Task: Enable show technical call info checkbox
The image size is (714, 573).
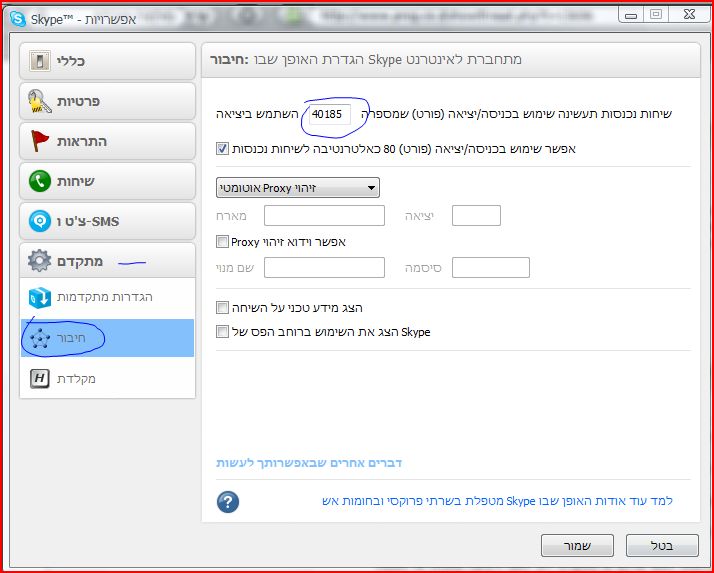Action: (x=222, y=307)
